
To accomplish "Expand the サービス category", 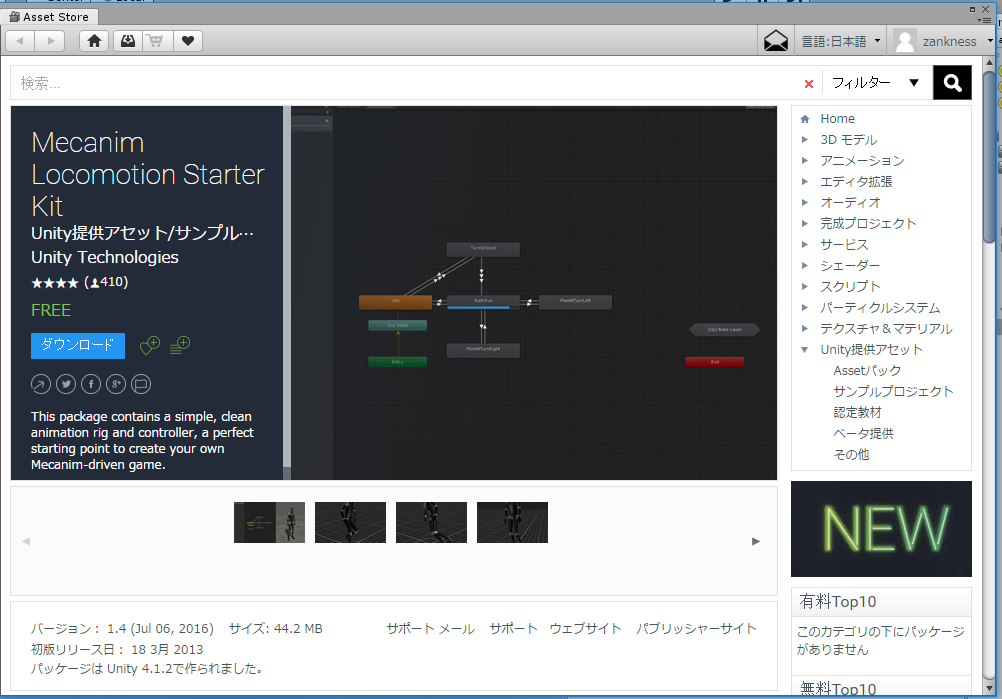I will pos(805,244).
